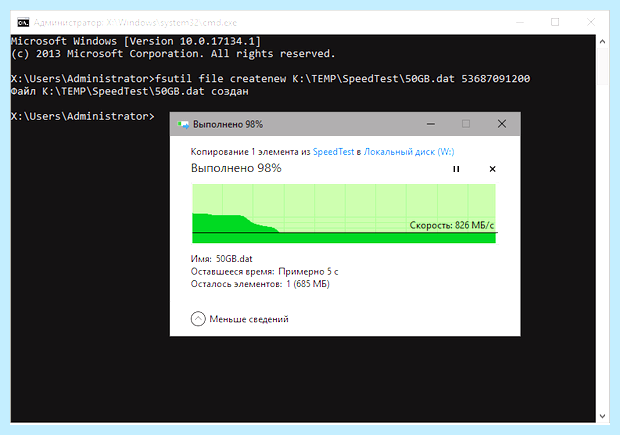Click the cmd scrollbar up arrow
Image resolution: width=620 pixels, height=435 pixels.
(602, 41)
